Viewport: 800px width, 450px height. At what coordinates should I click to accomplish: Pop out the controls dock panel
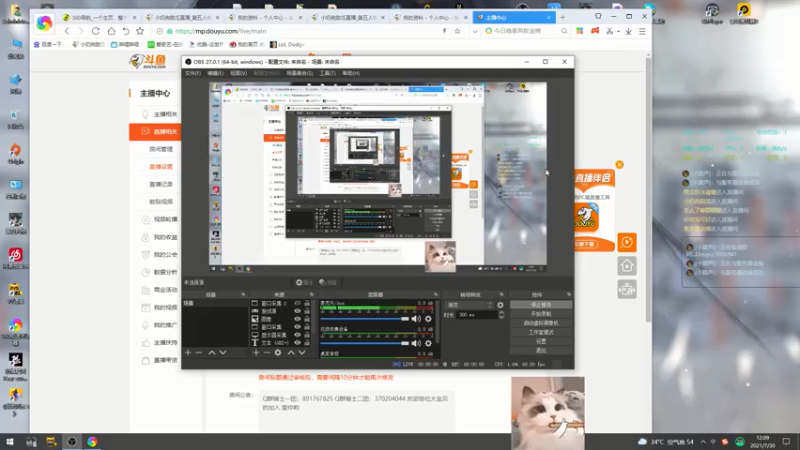pyautogui.click(x=568, y=294)
